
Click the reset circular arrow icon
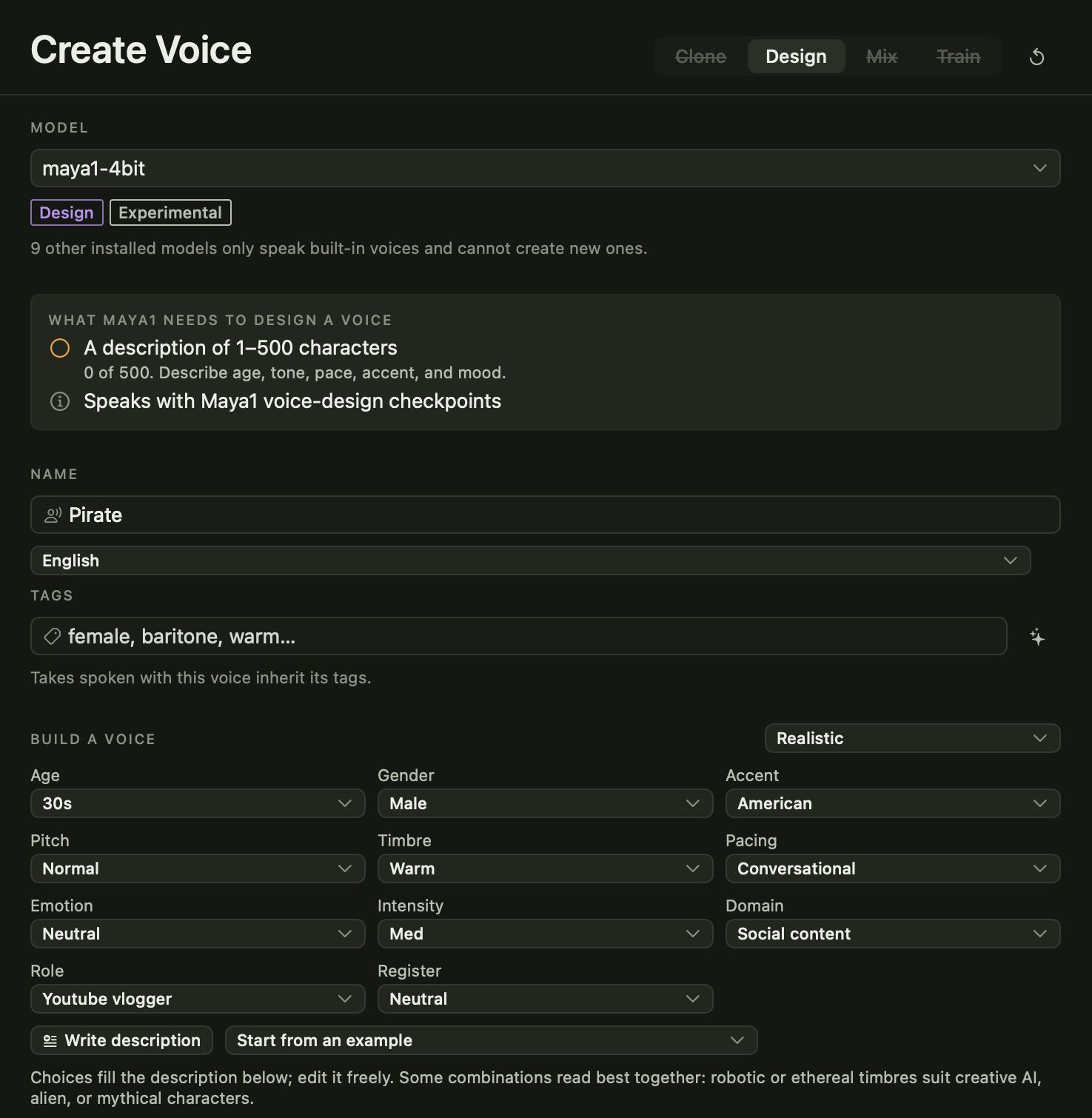1036,57
